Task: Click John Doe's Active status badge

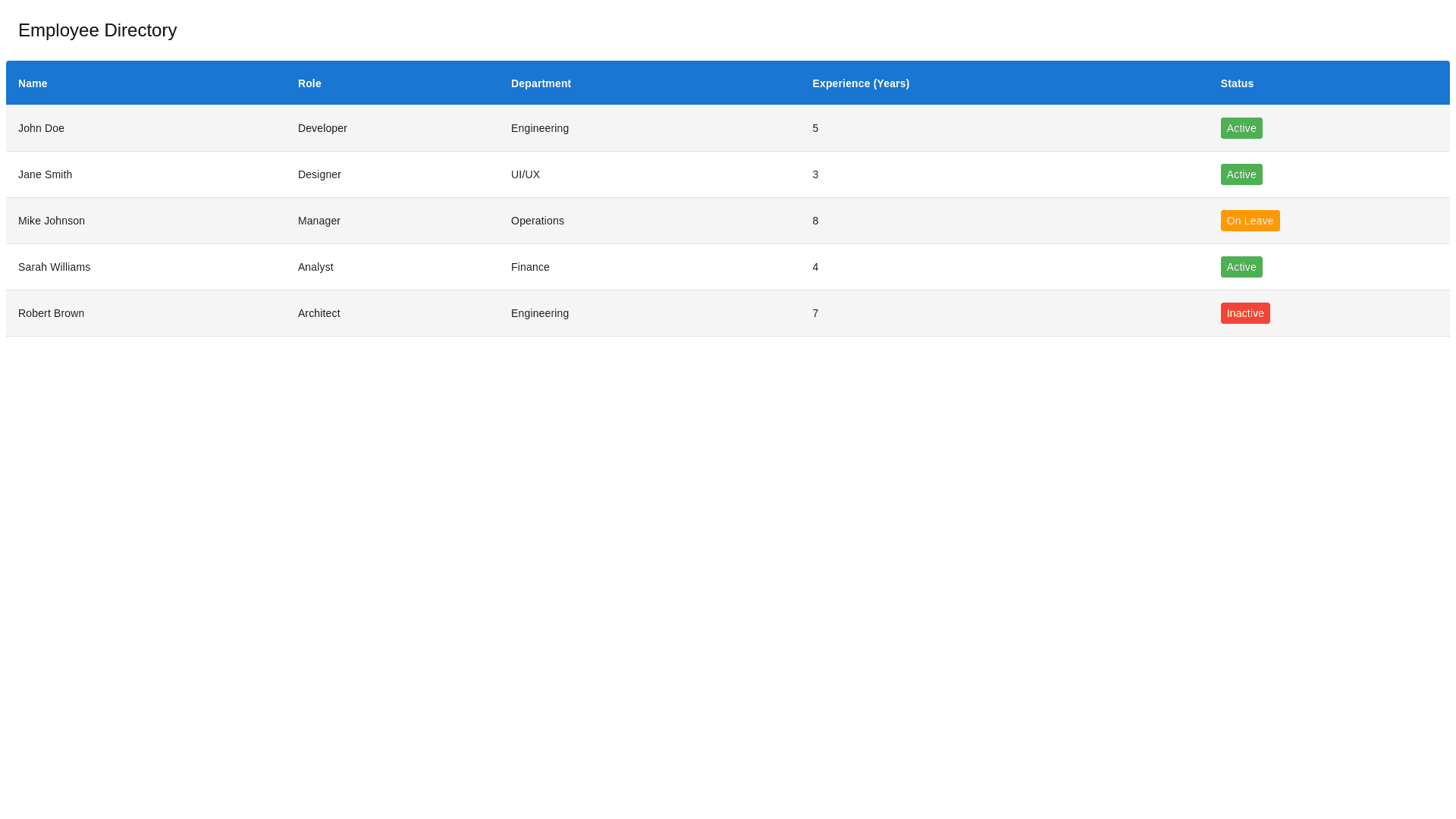Action: [x=1241, y=128]
